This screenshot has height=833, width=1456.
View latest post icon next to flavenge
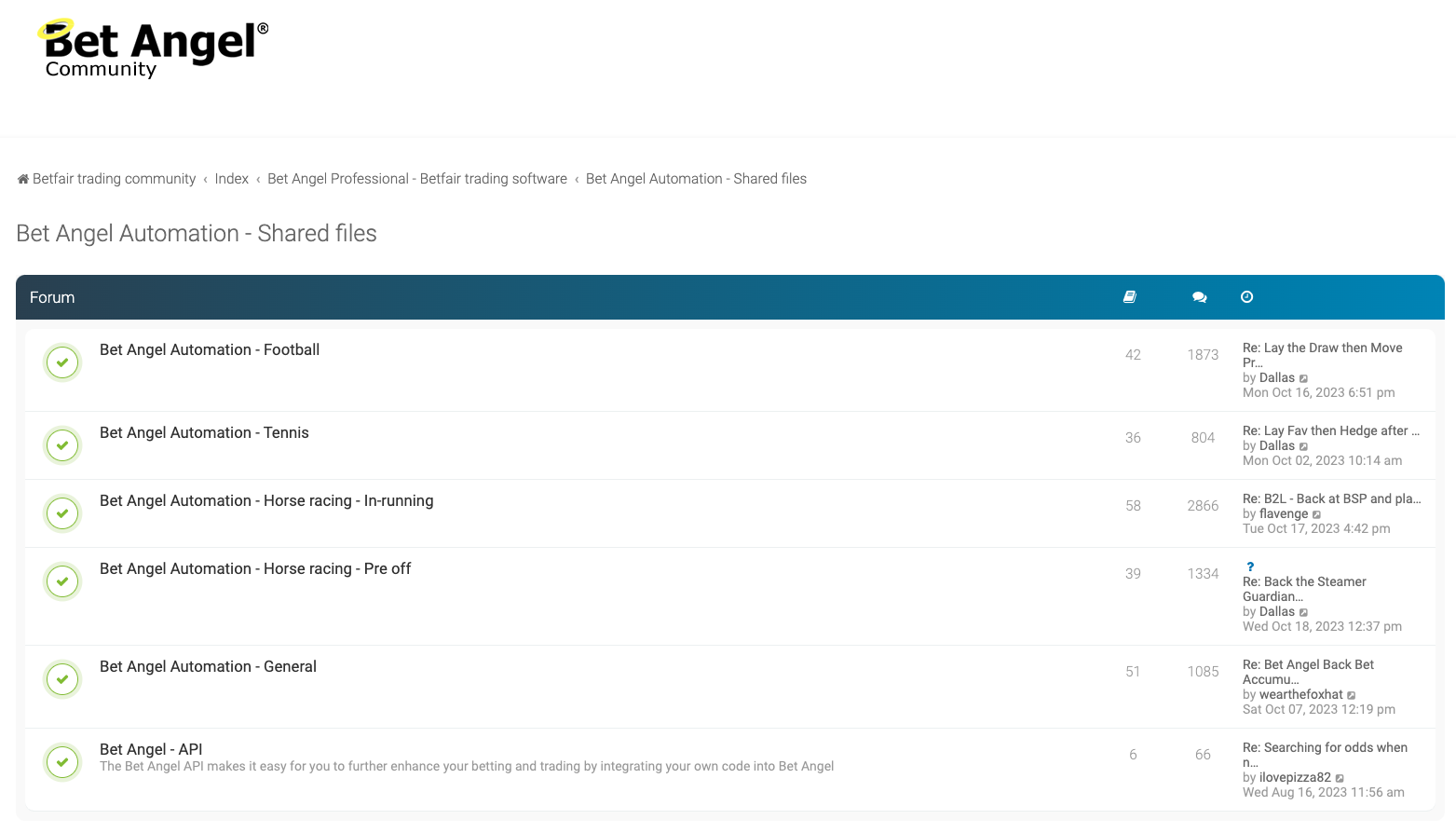tap(1316, 514)
